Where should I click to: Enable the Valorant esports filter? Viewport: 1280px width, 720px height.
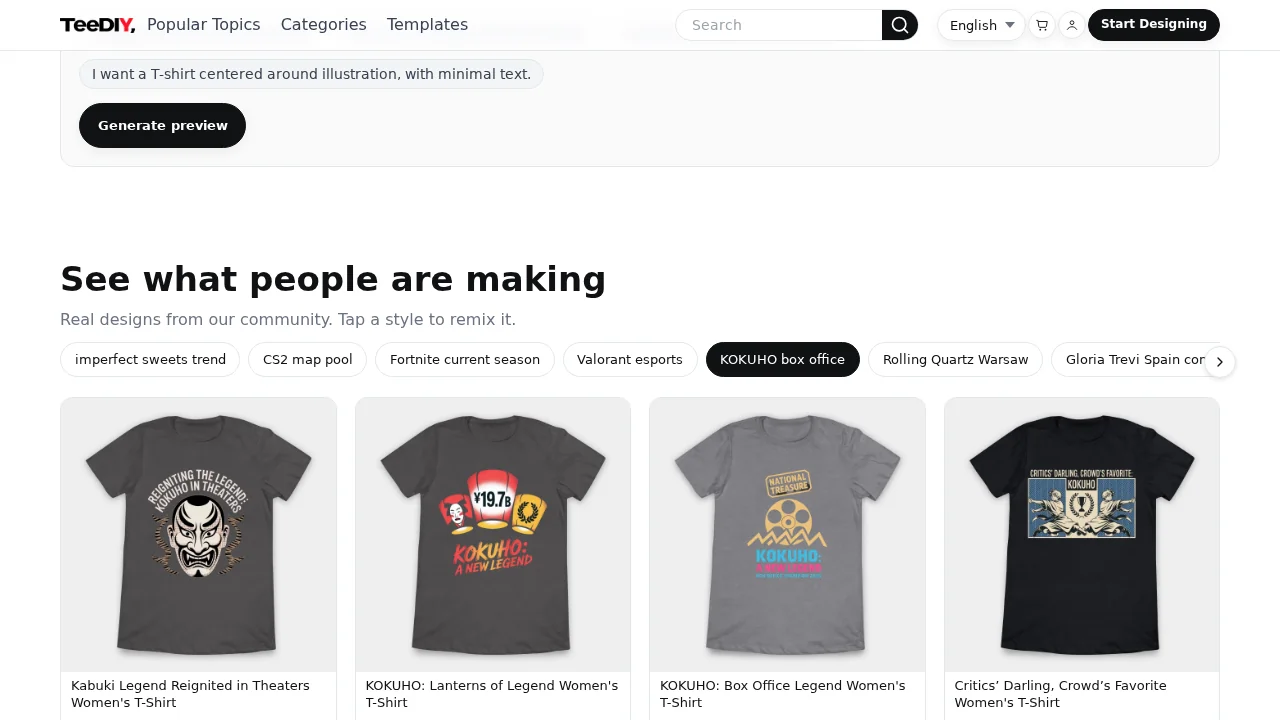click(630, 359)
